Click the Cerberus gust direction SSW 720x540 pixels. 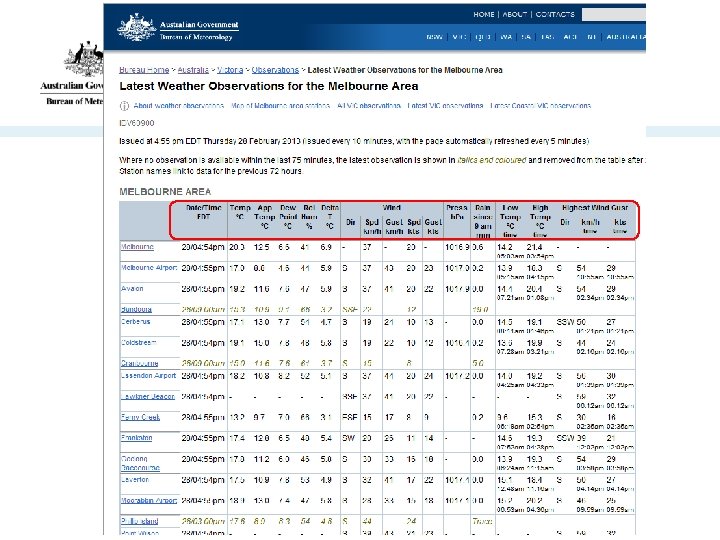pyautogui.click(x=565, y=322)
